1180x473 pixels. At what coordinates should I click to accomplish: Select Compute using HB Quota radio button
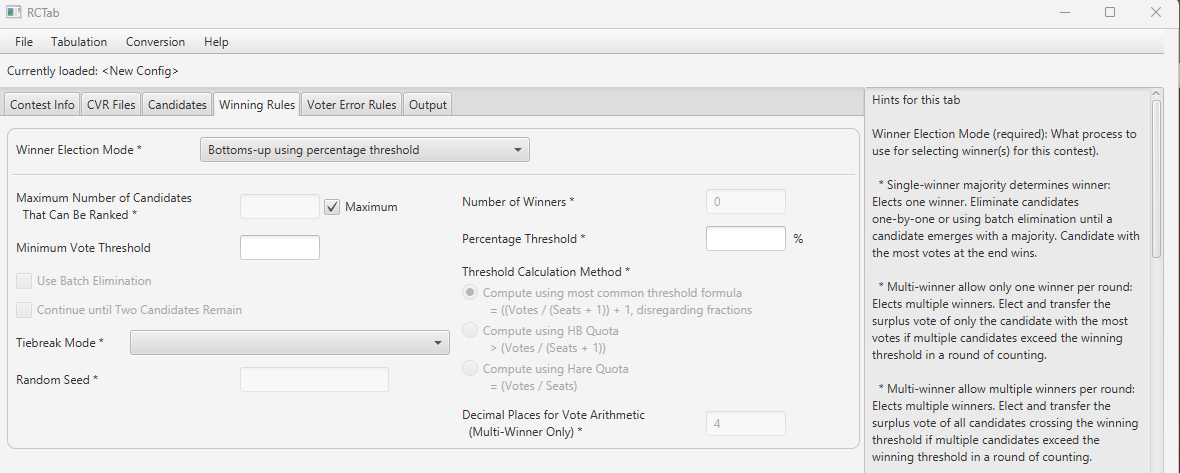[x=470, y=330]
